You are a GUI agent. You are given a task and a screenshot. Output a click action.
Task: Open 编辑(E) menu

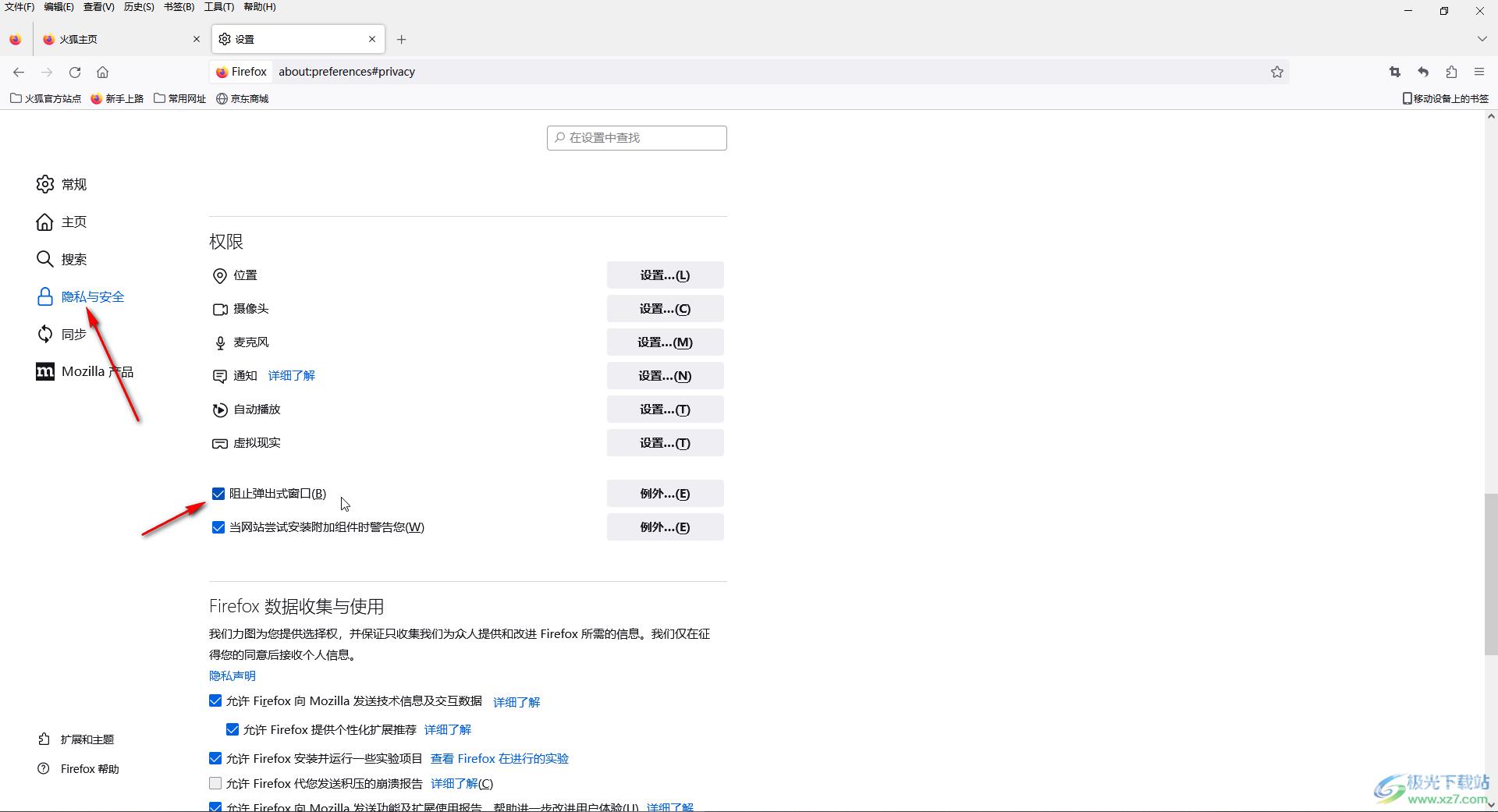pyautogui.click(x=59, y=7)
